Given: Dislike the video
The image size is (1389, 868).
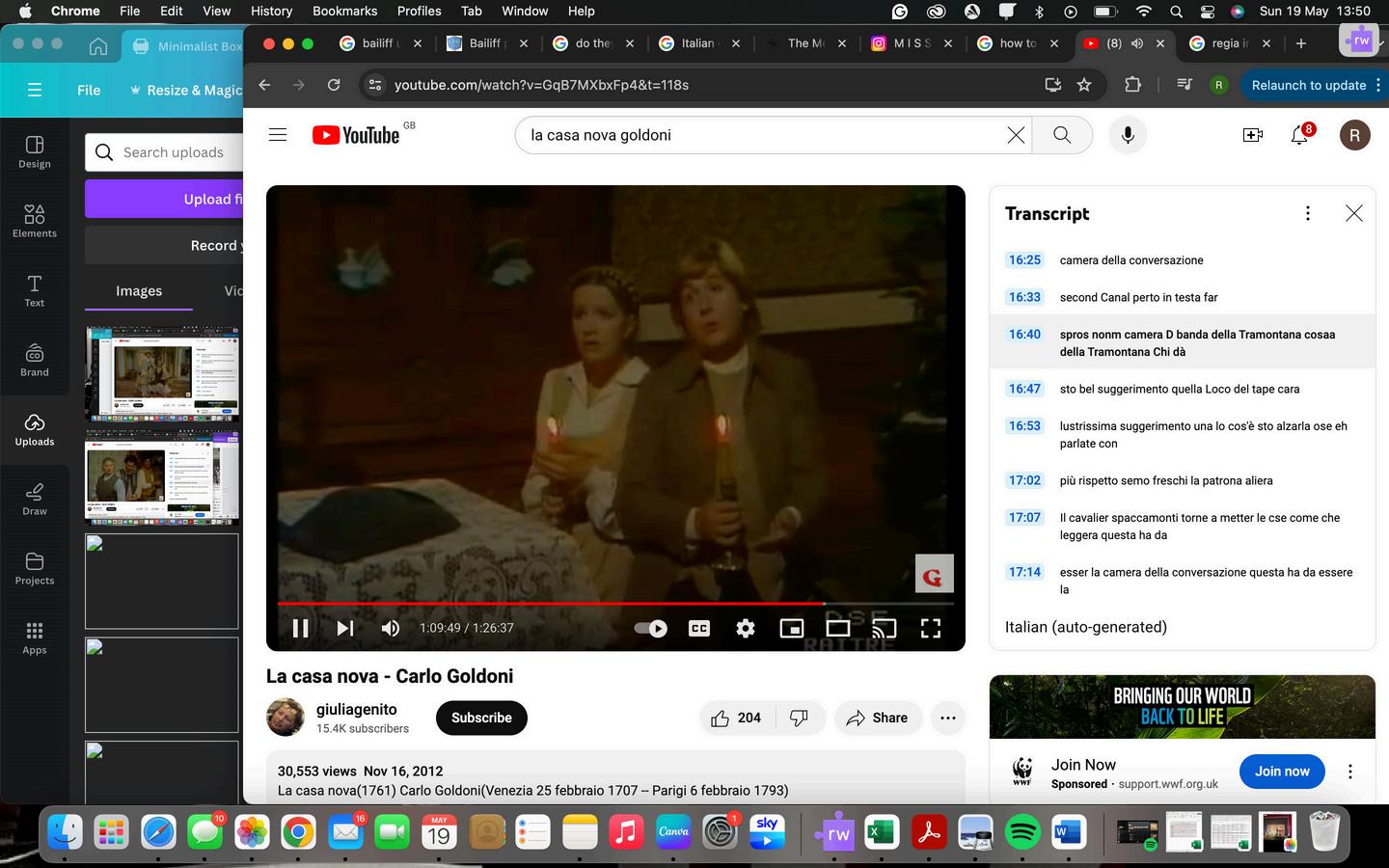Looking at the screenshot, I should coord(800,718).
